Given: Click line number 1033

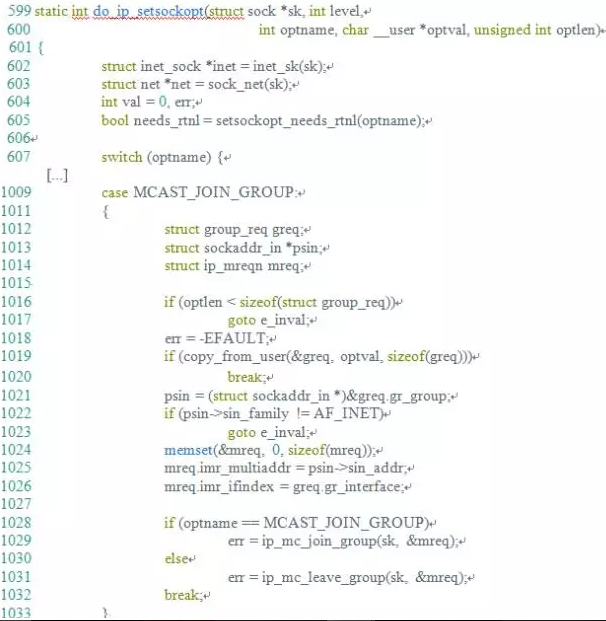Looking at the screenshot, I should pos(16,613).
